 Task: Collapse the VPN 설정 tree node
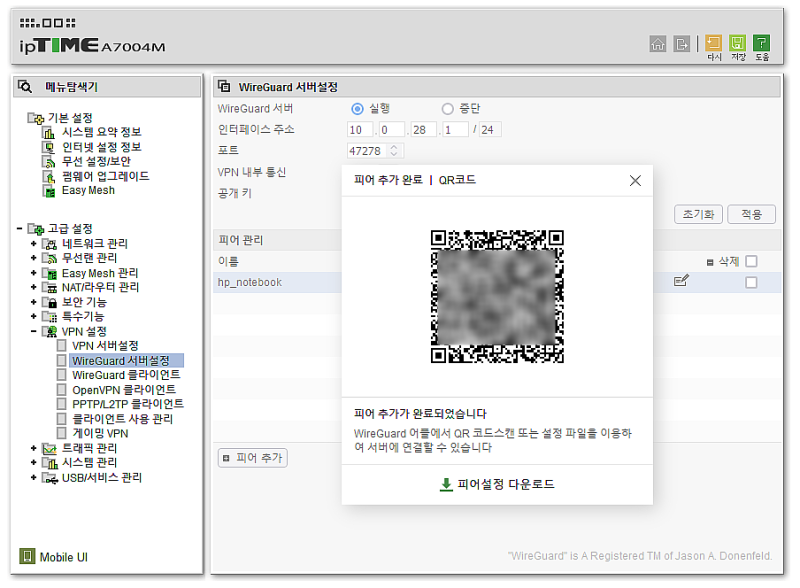coord(34,332)
